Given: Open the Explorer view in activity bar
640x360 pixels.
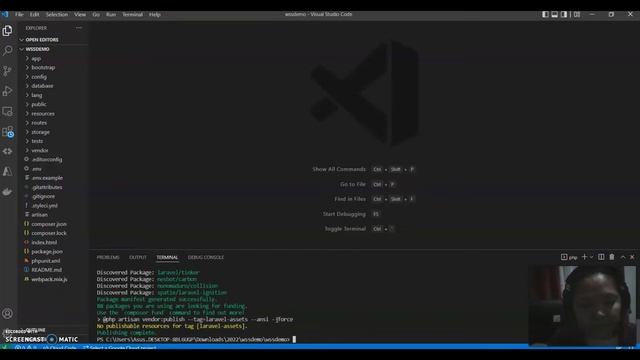Looking at the screenshot, I should pos(7,31).
